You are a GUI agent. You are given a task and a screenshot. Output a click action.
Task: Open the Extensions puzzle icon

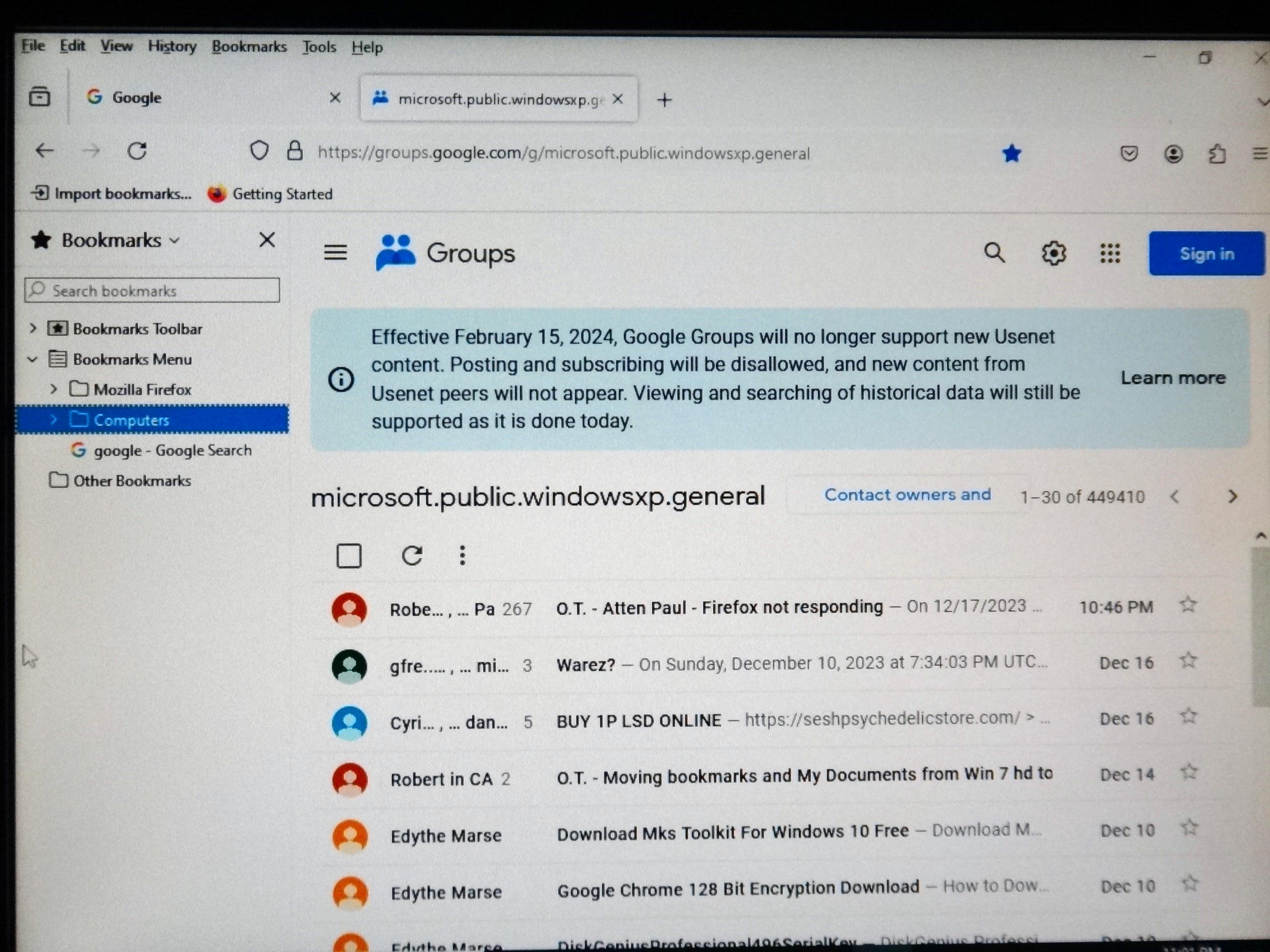coord(1217,154)
